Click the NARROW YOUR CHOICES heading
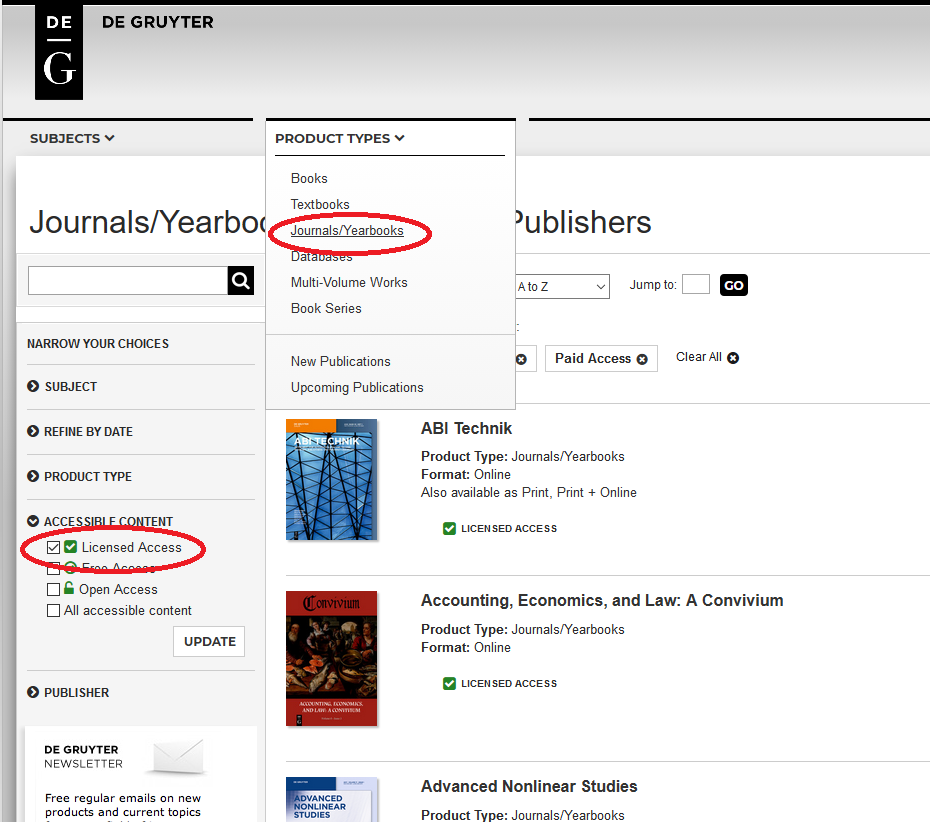This screenshot has width=930, height=822. [98, 343]
